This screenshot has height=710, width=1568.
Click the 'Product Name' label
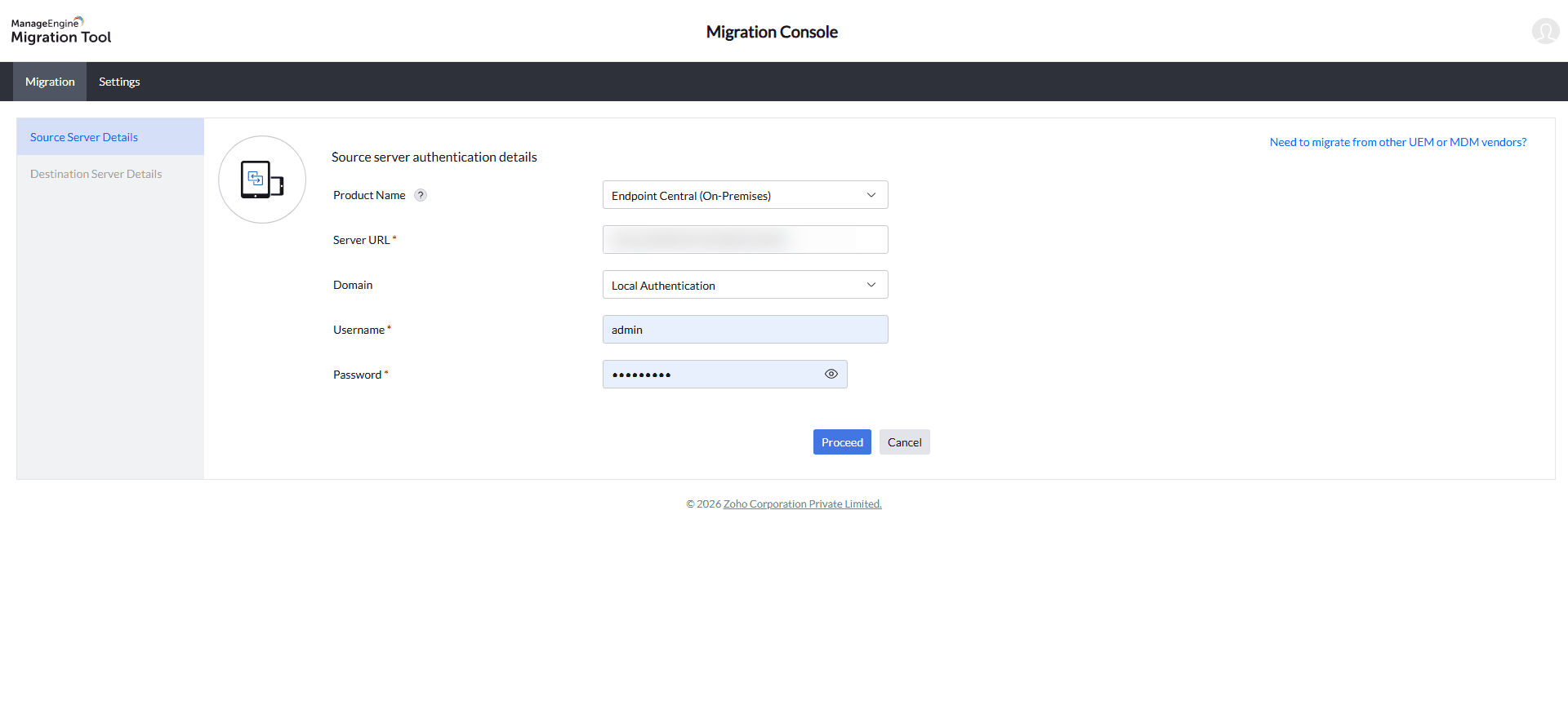coord(369,195)
